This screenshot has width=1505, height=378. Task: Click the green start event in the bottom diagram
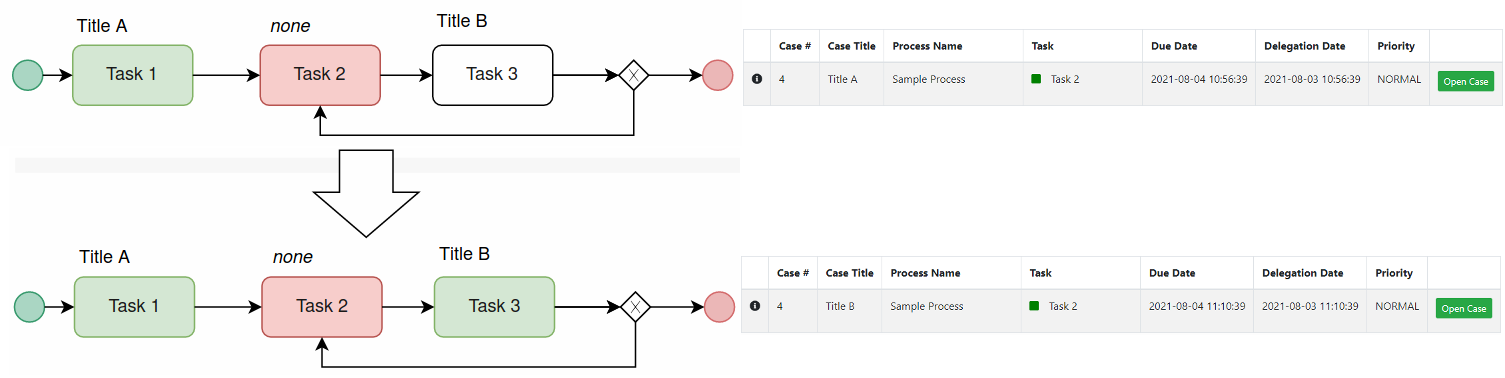[x=30, y=306]
